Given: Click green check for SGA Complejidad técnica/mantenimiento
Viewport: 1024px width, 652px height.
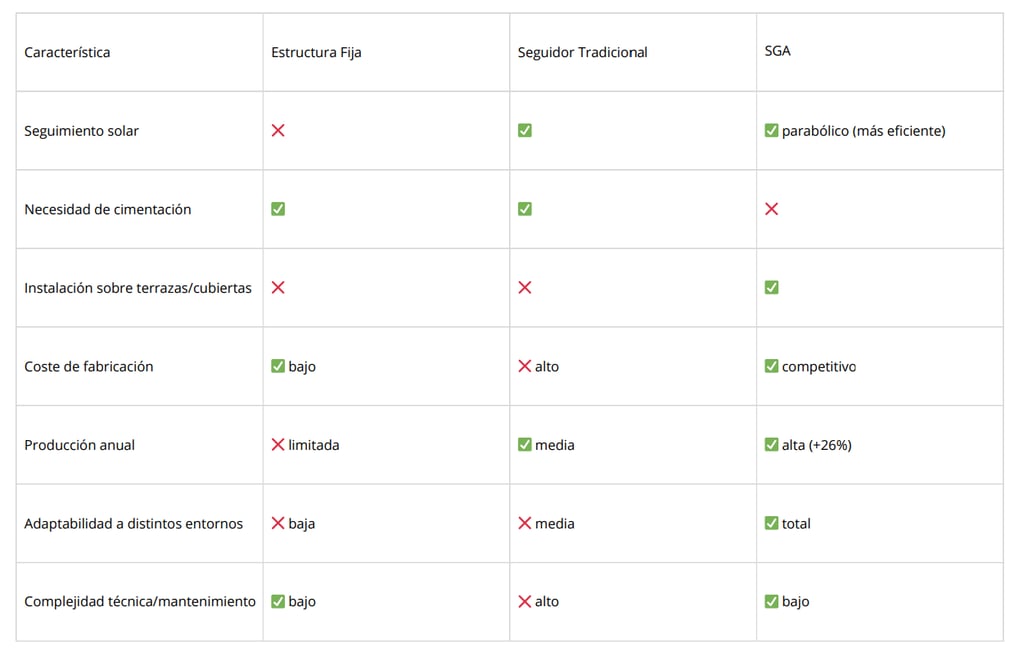Looking at the screenshot, I should (x=771, y=602).
